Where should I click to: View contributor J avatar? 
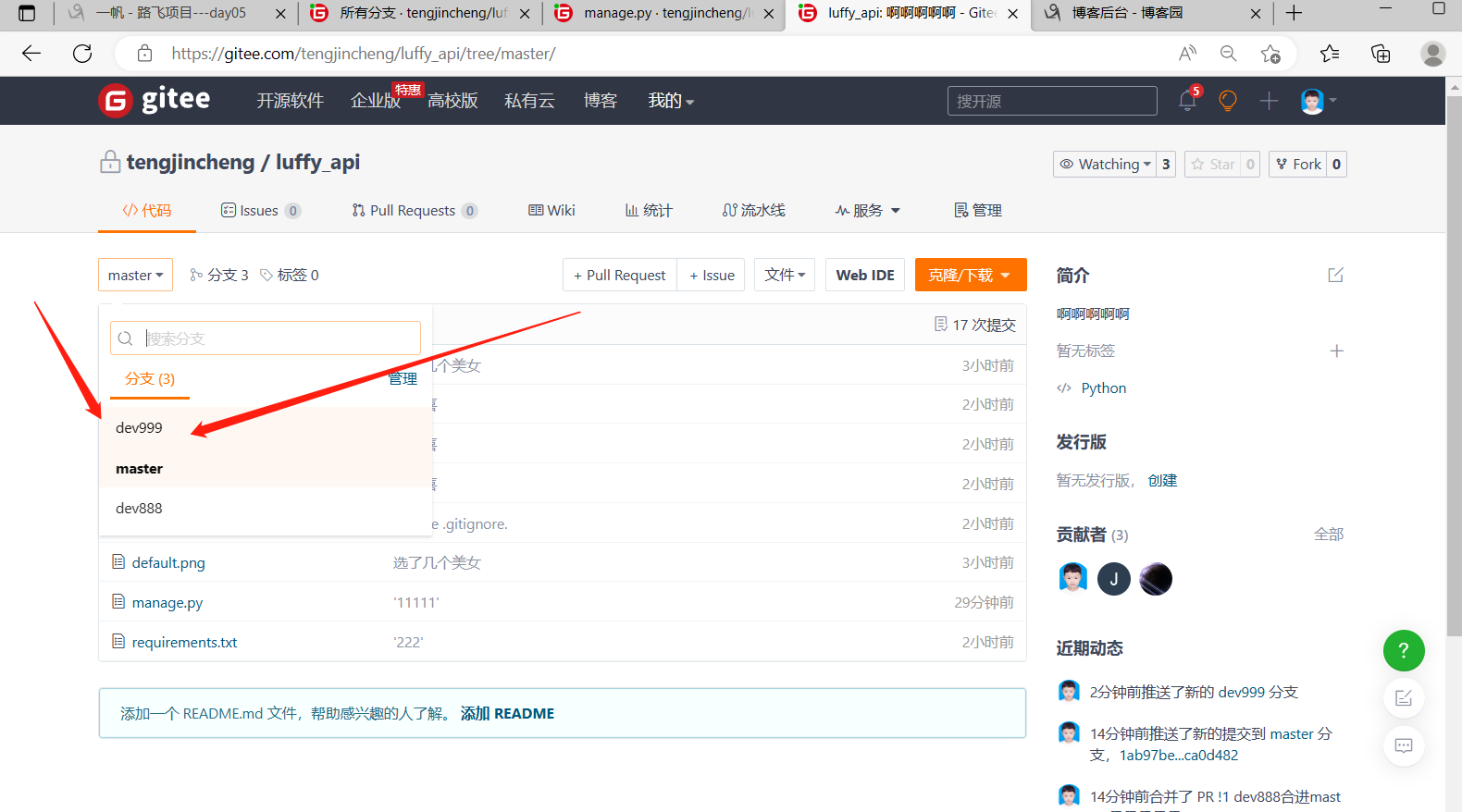tap(1114, 579)
